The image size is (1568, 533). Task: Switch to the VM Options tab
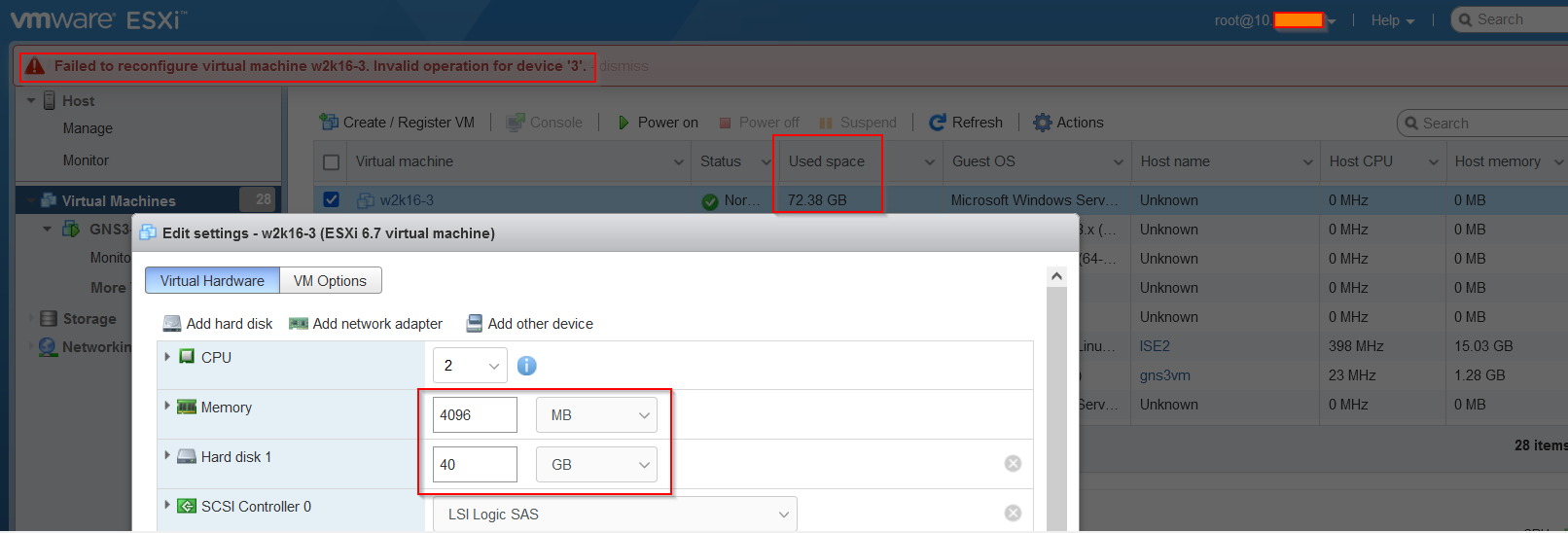point(330,280)
